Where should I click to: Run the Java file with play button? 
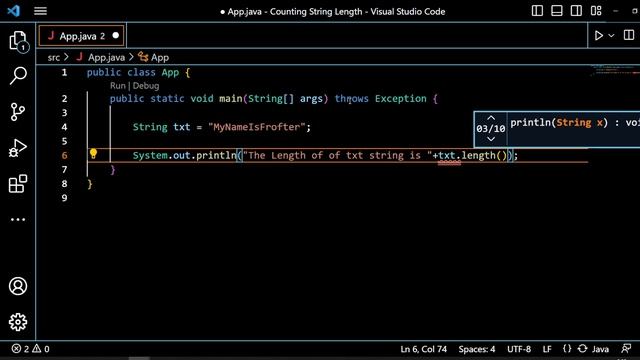coord(599,36)
